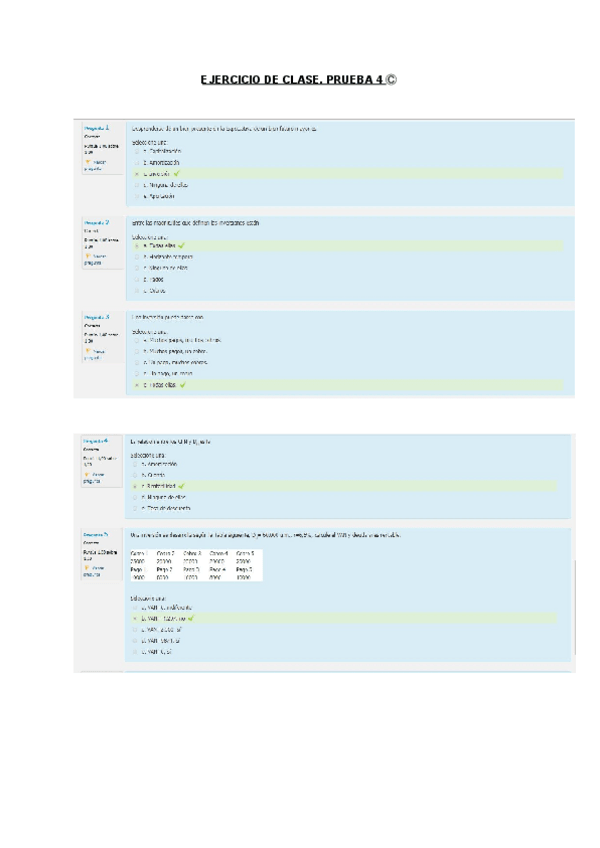Click the 'Pregunta 1' heading label

(x=96, y=128)
